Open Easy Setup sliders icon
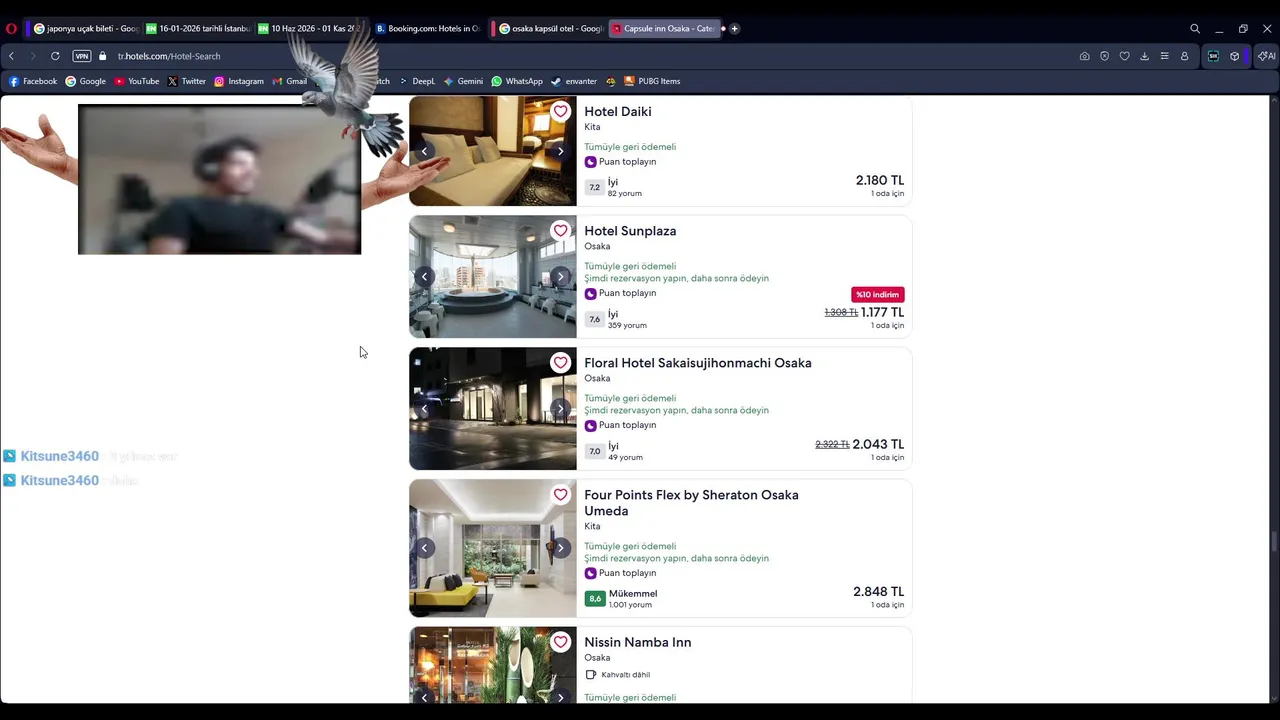Image resolution: width=1280 pixels, height=720 pixels. (x=1164, y=56)
